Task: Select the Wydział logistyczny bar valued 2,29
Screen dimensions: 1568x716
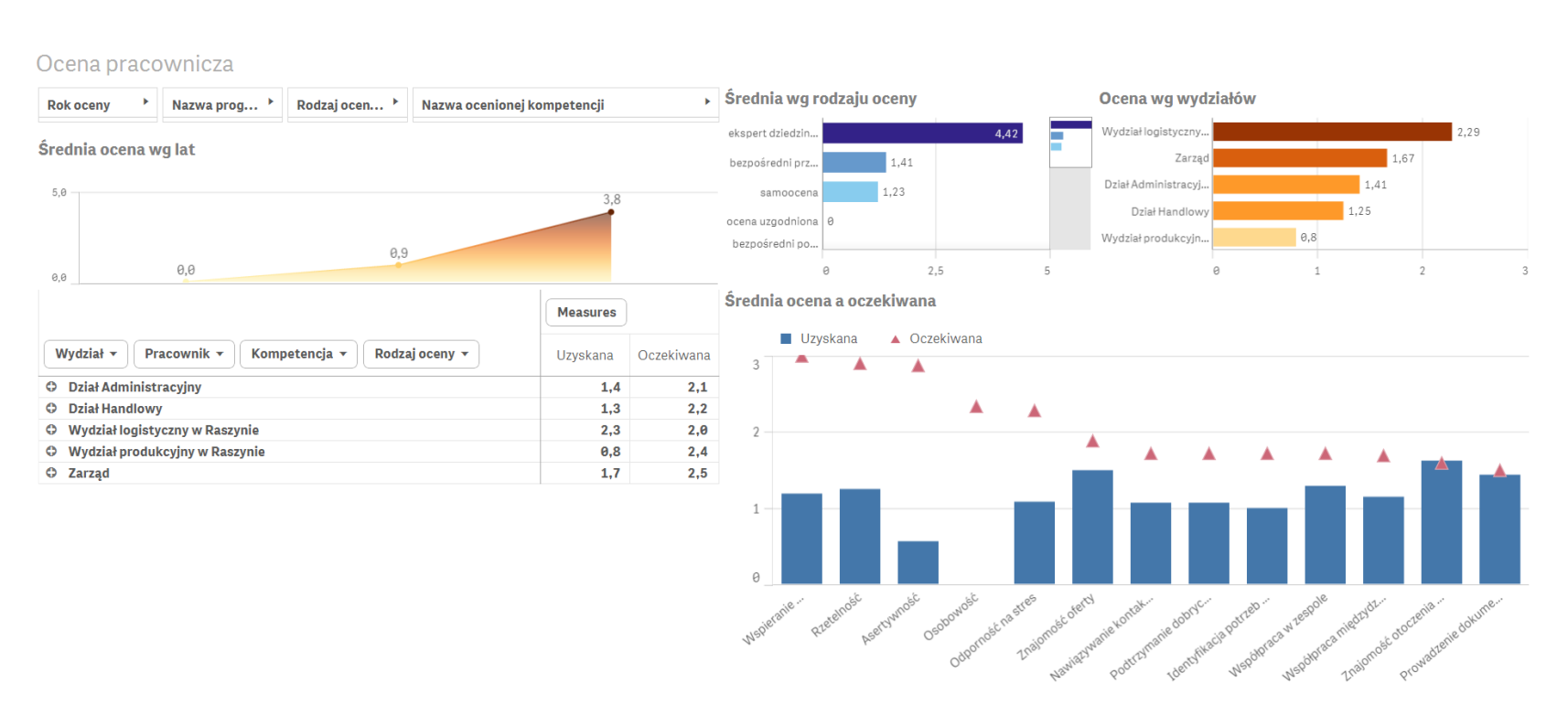Action: pyautogui.click(x=1331, y=132)
